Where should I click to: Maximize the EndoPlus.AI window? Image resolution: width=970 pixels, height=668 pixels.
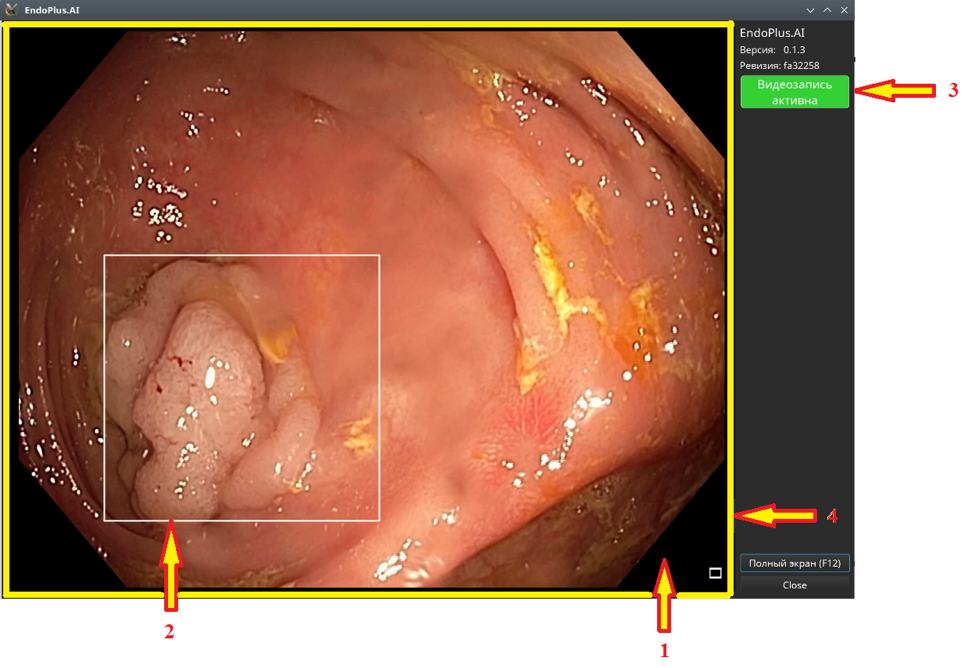[x=827, y=10]
